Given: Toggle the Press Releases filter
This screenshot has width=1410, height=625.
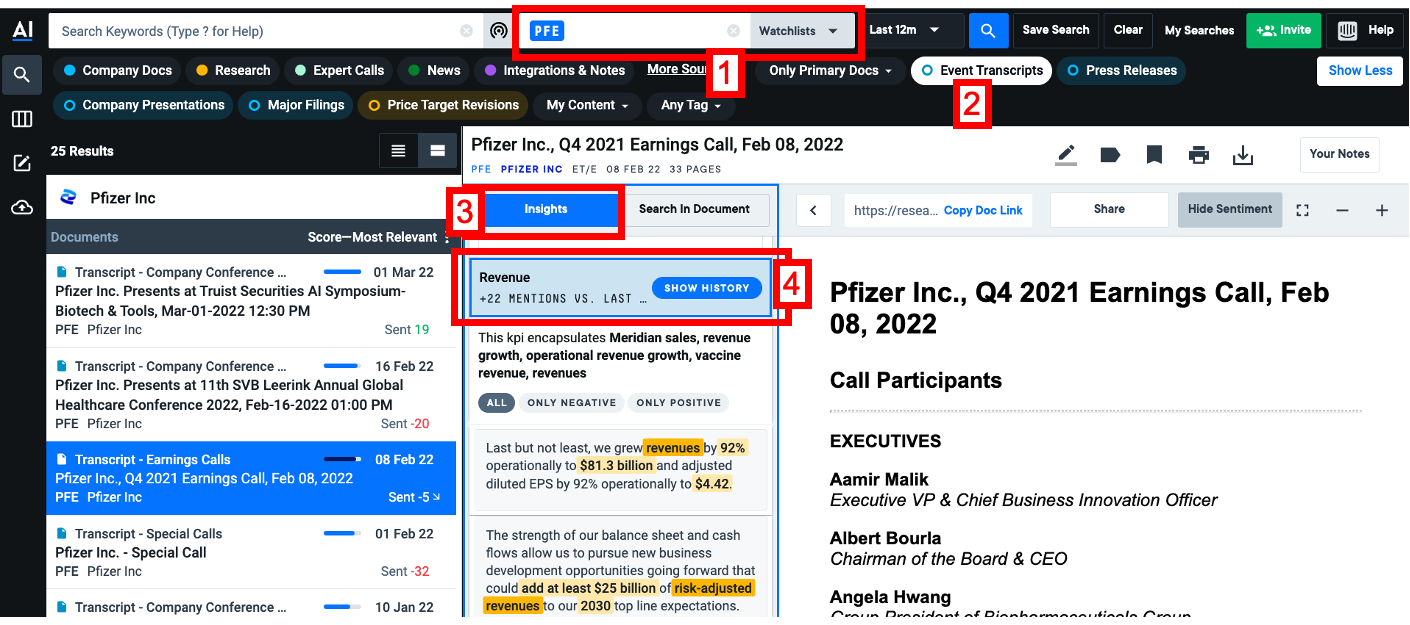Looking at the screenshot, I should (x=1121, y=71).
